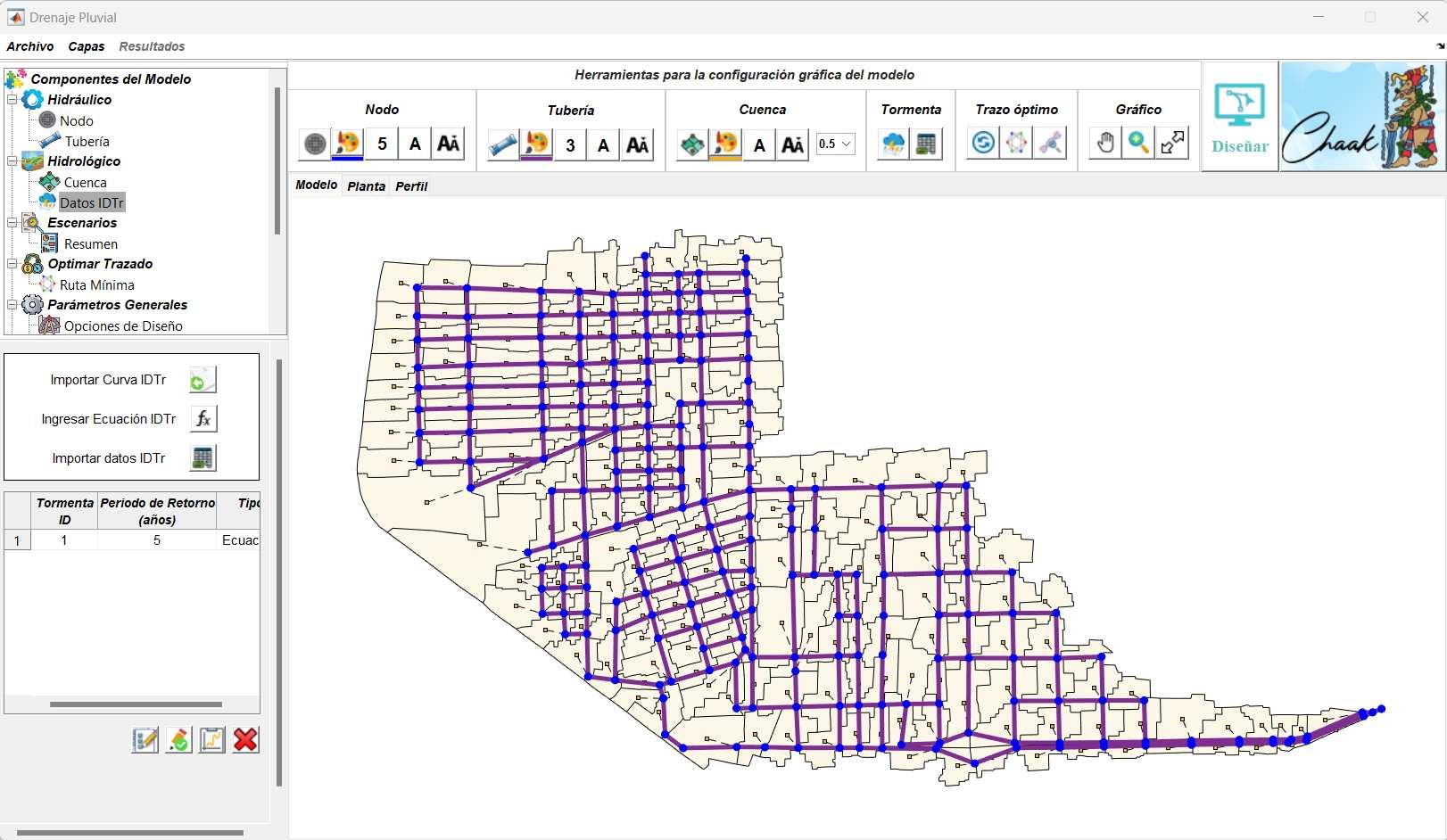Open the Cuenca color palette
This screenshot has width=1447, height=840.
725,144
